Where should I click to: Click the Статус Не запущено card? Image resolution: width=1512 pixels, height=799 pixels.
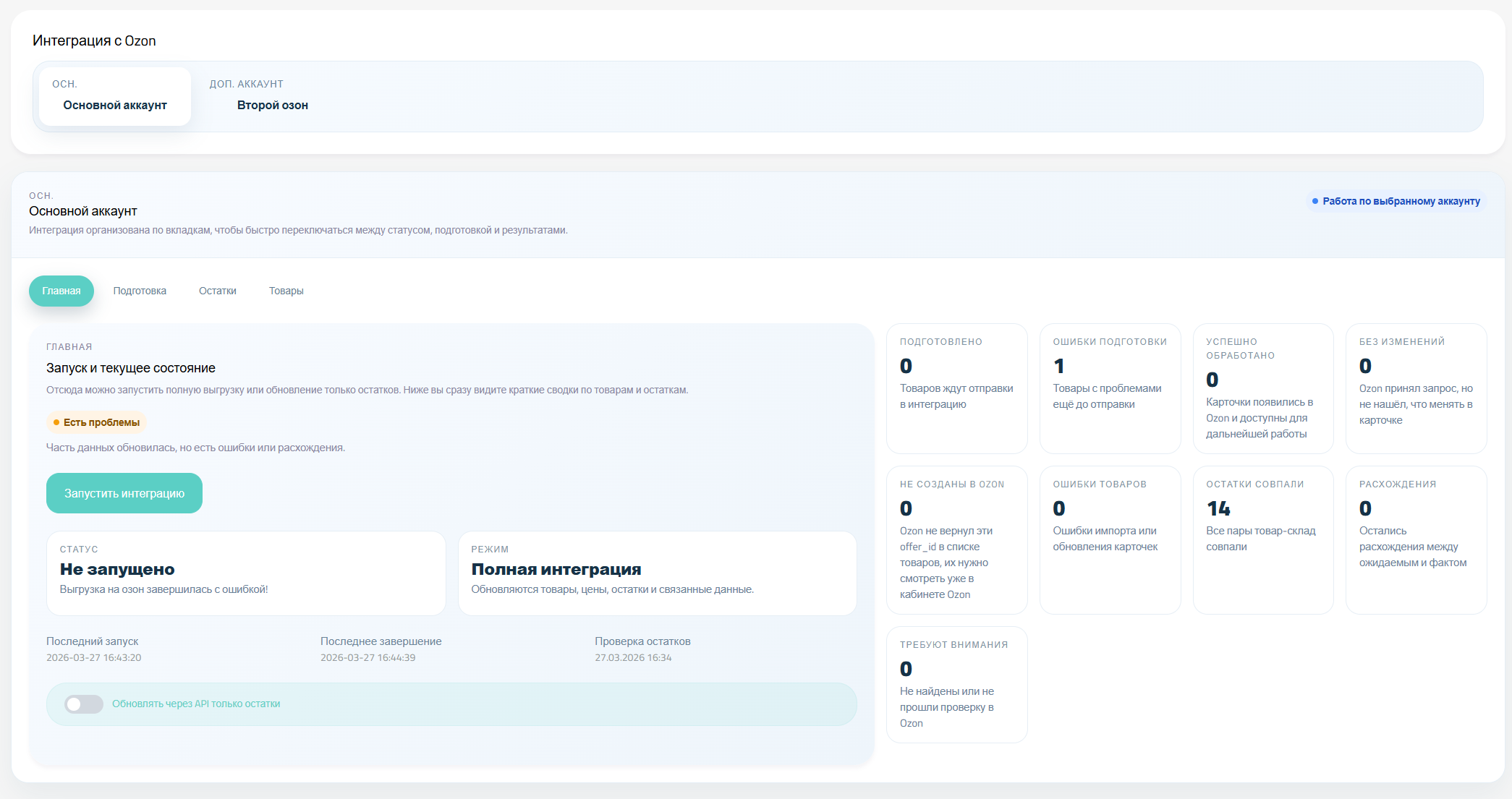pos(246,573)
